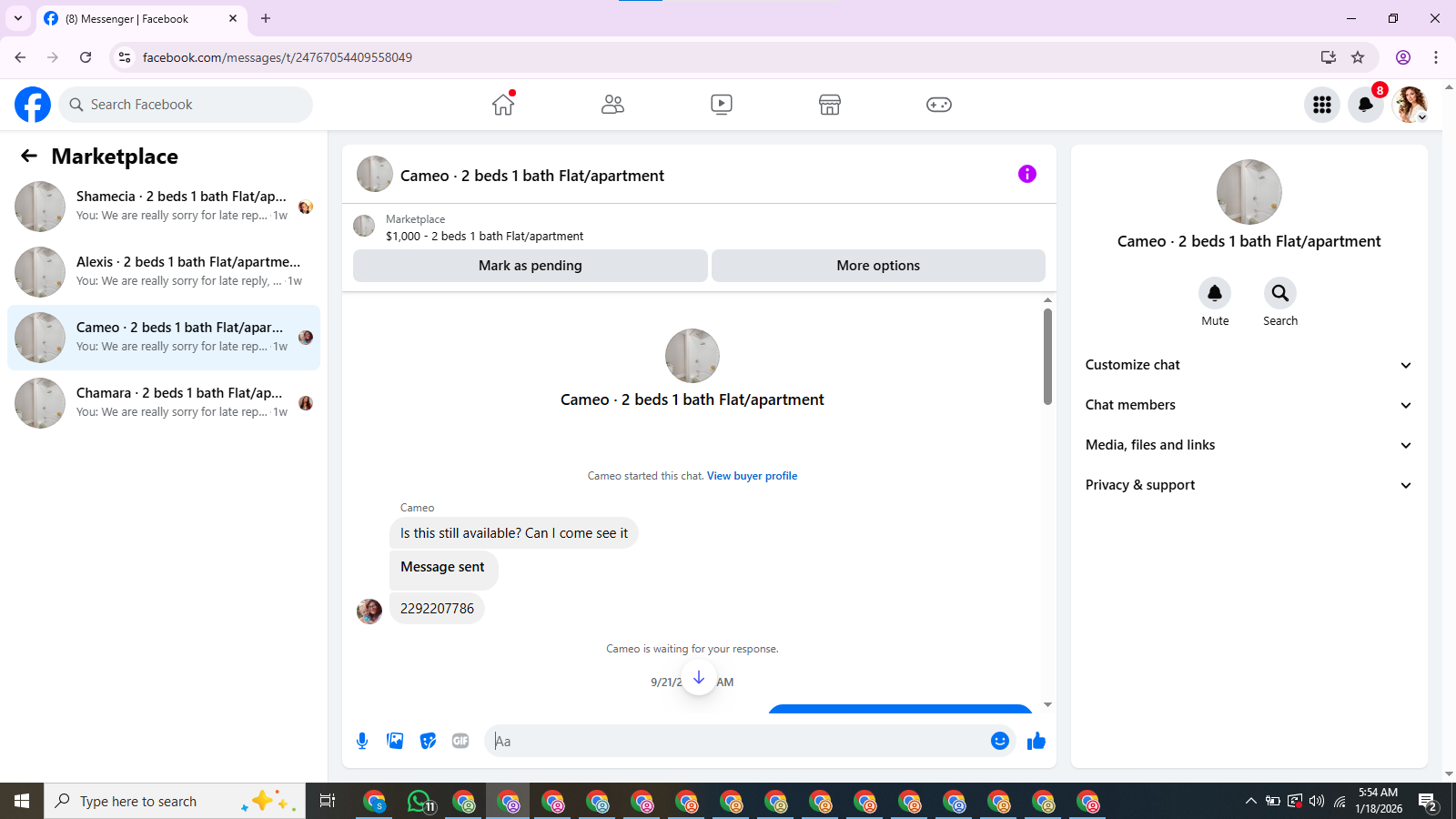Screen dimensions: 1456x819
Task: Click Windows taskbar search box
Action: 175,801
